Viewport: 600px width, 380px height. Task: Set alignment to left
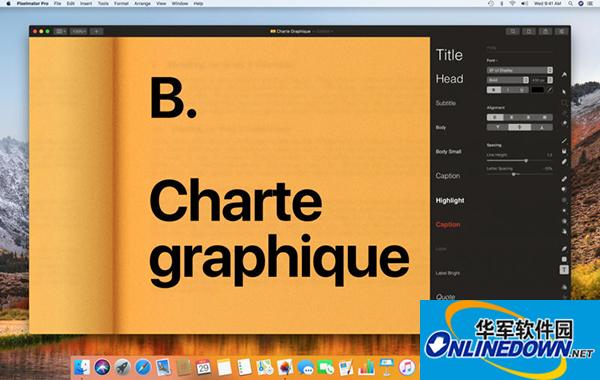coord(495,117)
